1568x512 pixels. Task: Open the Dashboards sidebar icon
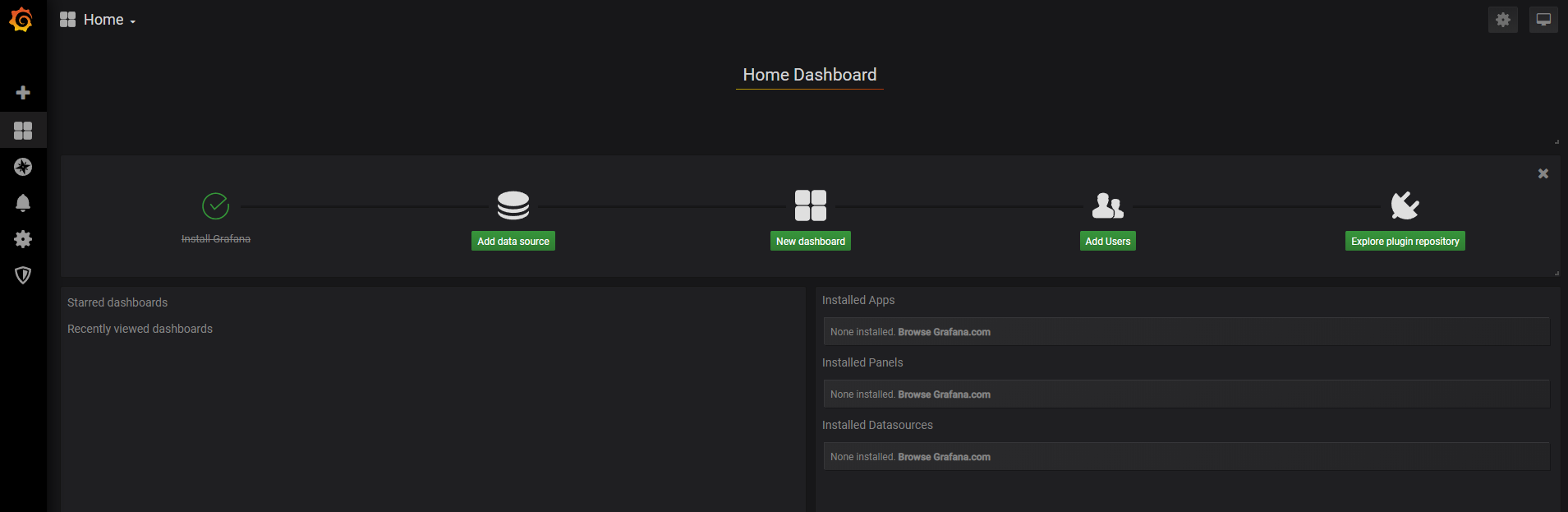(x=23, y=130)
